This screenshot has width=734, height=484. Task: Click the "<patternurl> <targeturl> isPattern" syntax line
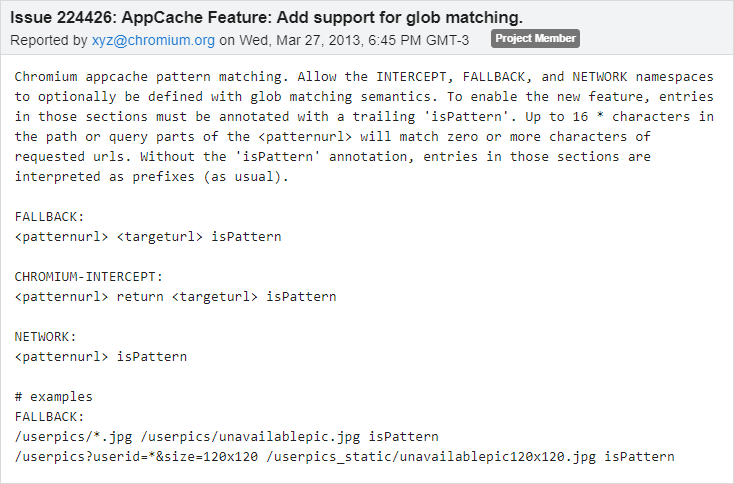149,237
